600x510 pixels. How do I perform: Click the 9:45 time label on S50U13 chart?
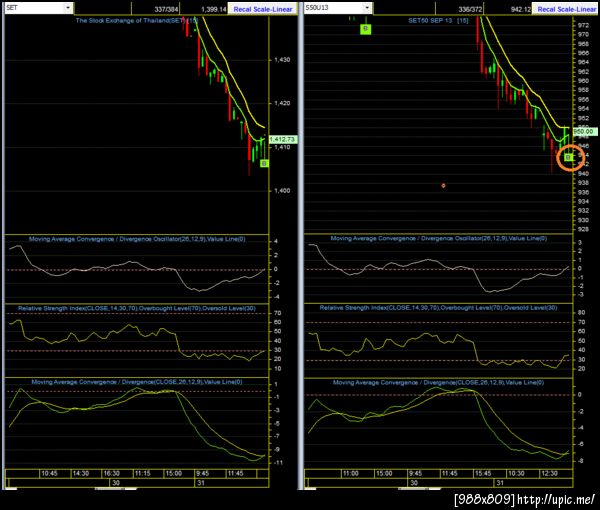coord(415,473)
